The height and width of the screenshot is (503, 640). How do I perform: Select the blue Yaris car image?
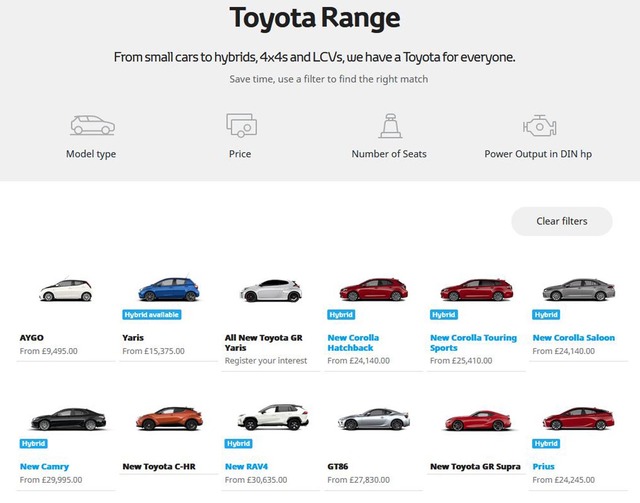pyautogui.click(x=169, y=289)
